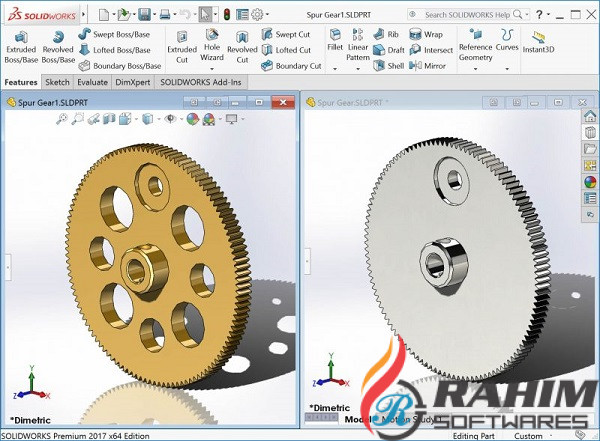
Task: Click the Help question mark button
Action: (x=539, y=15)
